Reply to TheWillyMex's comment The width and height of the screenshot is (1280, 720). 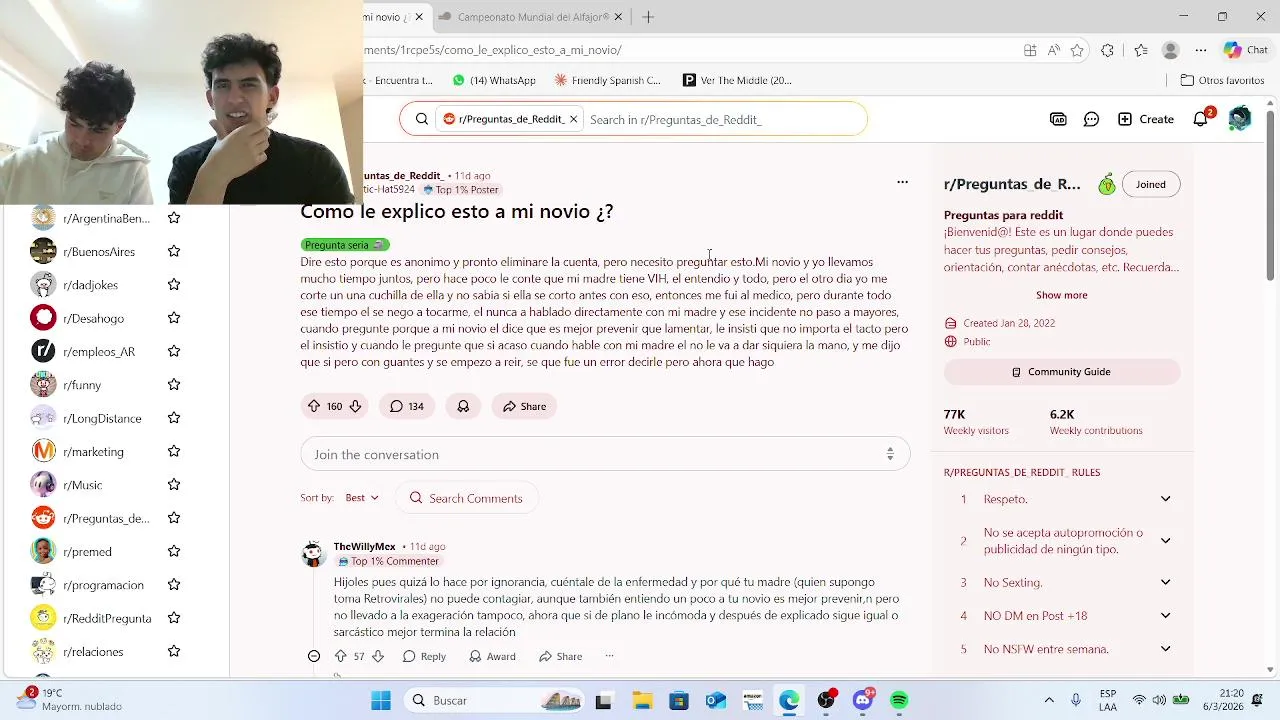[424, 656]
